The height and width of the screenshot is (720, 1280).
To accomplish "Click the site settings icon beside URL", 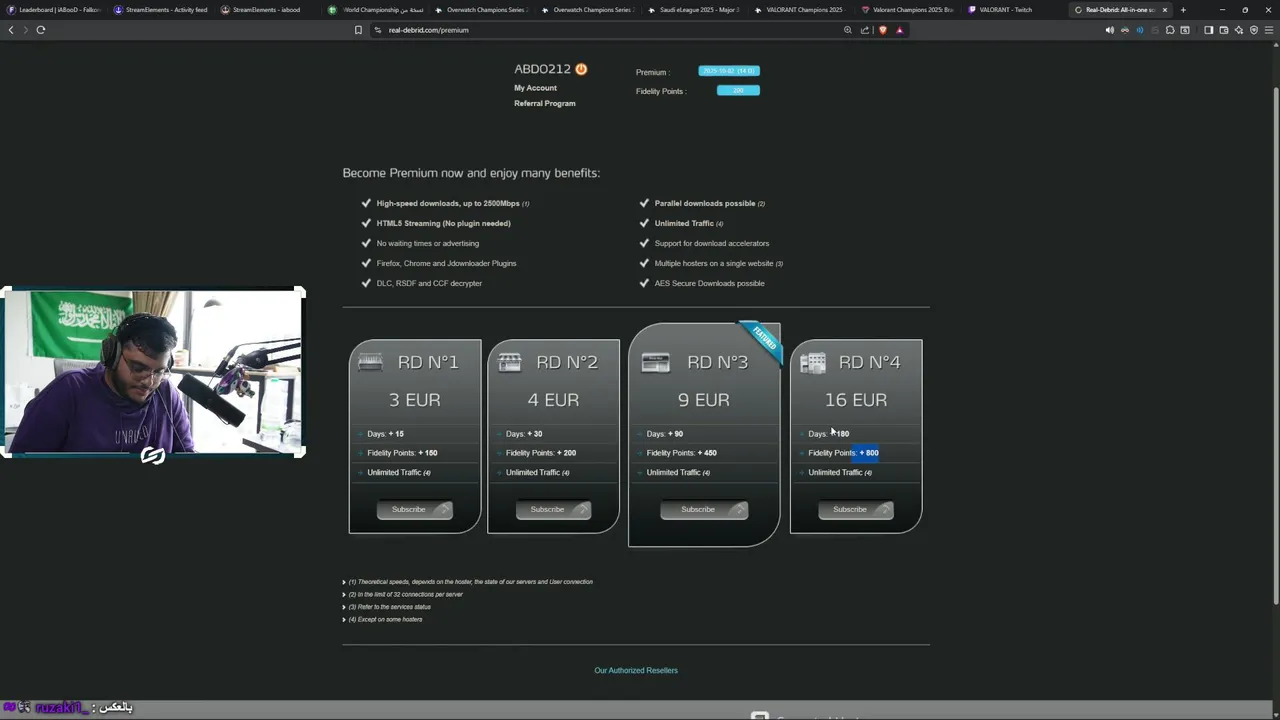I will [378, 30].
